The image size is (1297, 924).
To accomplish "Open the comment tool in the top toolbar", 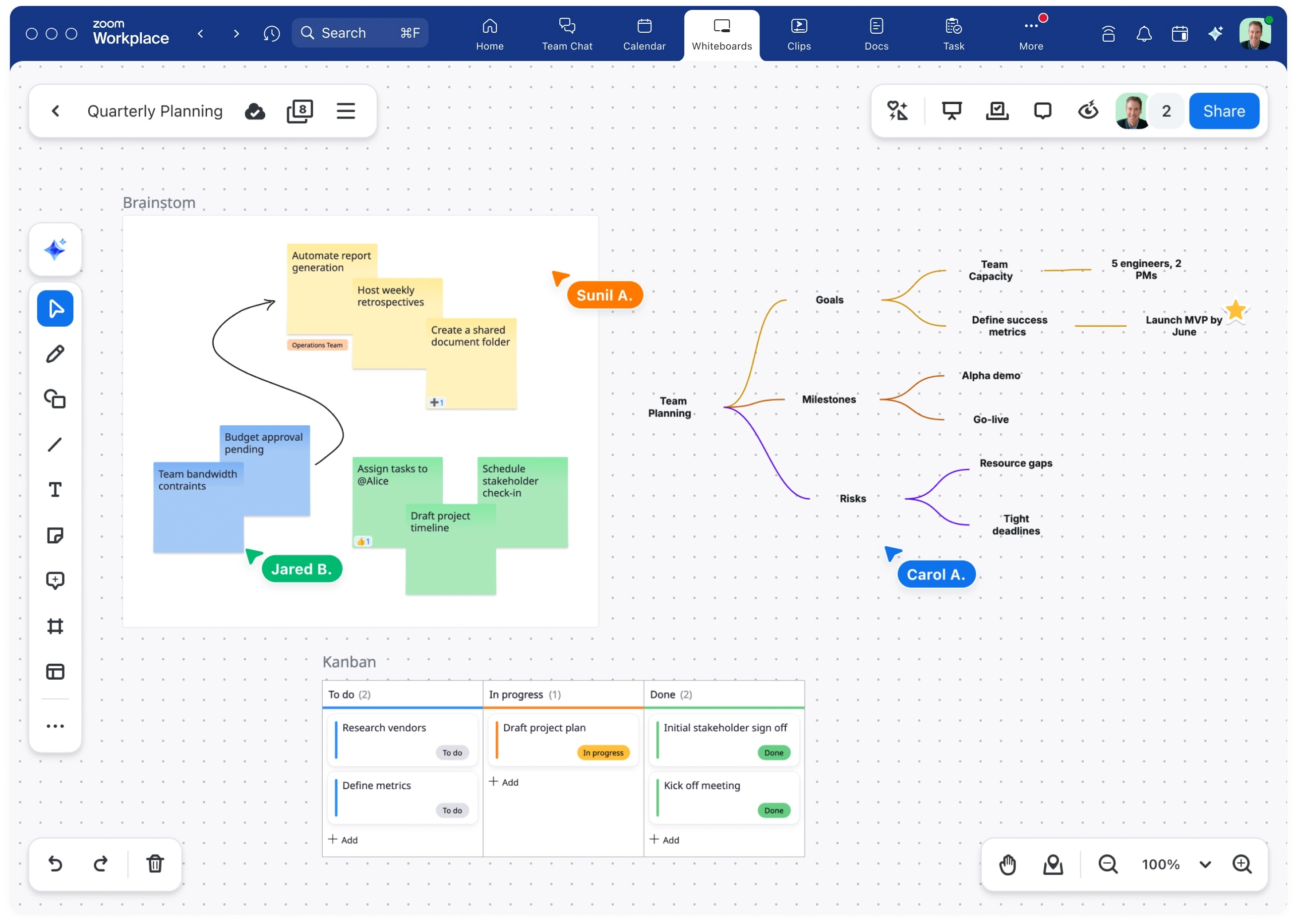I will pos(1042,111).
